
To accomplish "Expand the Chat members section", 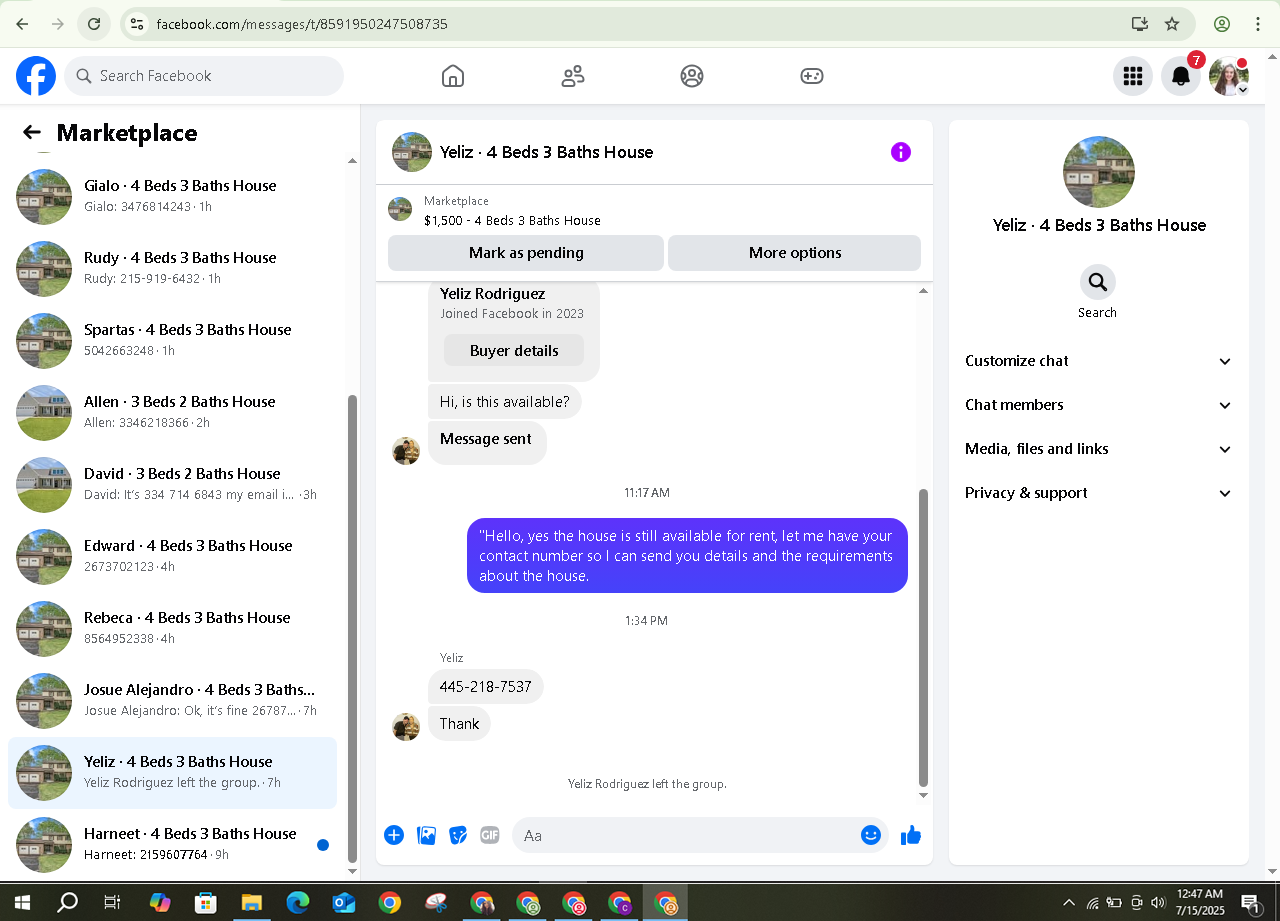I will (x=1098, y=405).
